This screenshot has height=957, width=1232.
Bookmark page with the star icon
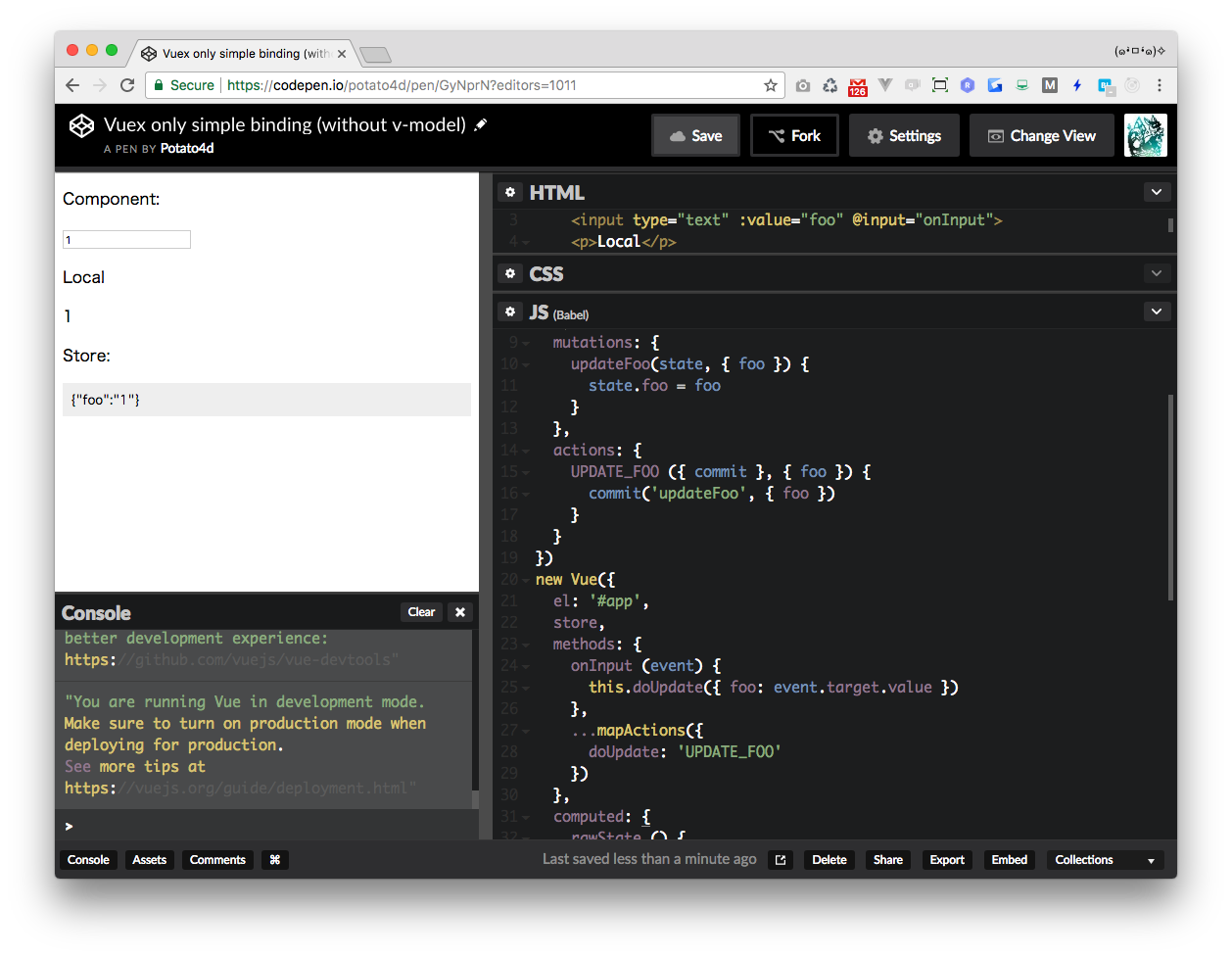click(x=771, y=85)
